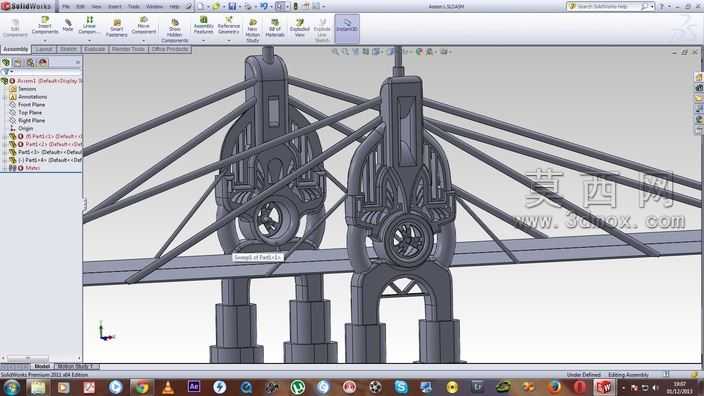Viewport: 704px width, 396px height.
Task: Select Top Plane in feature tree
Action: pyautogui.click(x=30, y=113)
